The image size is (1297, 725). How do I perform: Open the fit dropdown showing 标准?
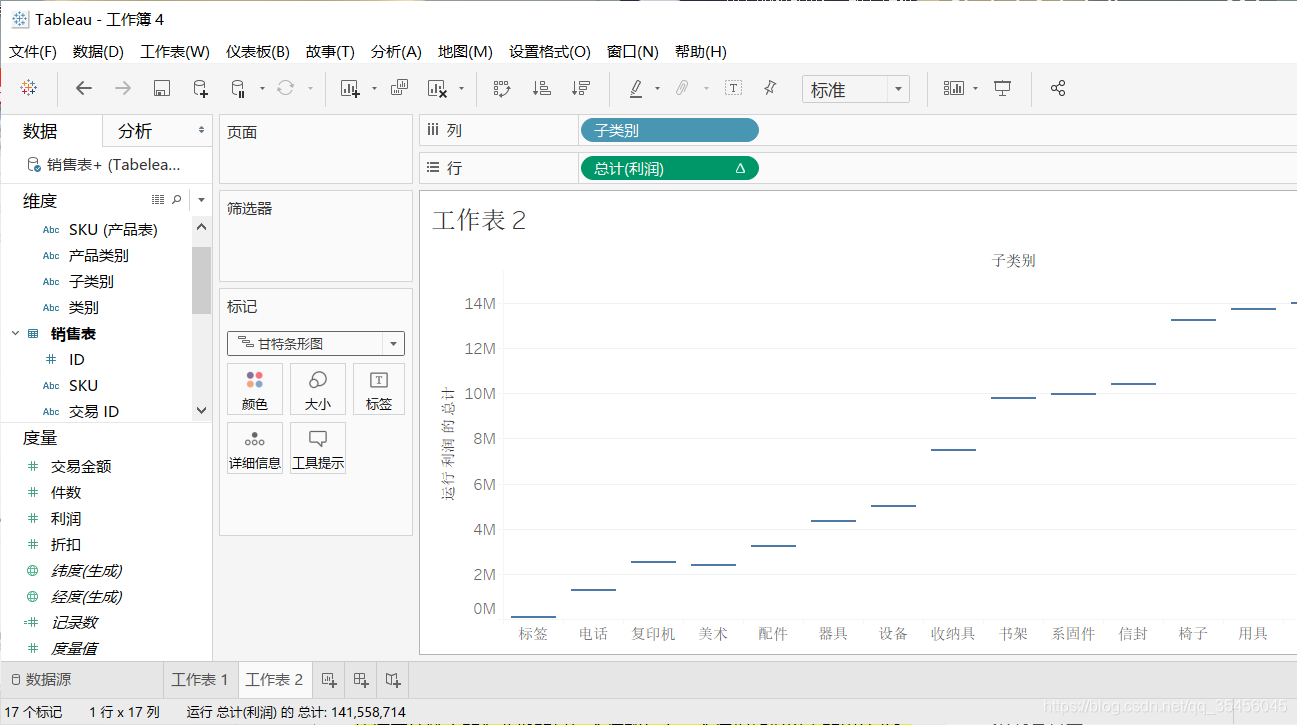point(855,89)
